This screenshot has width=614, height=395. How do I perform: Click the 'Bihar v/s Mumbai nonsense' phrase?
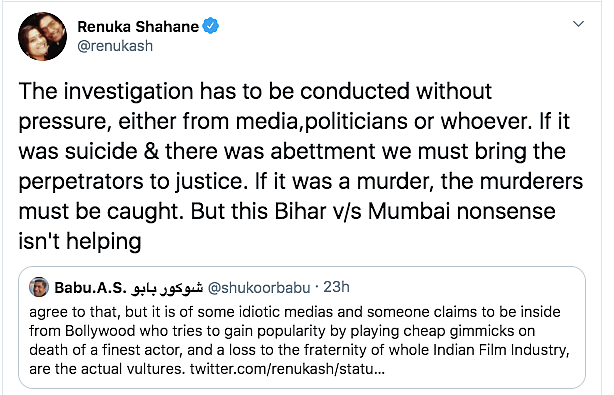click(x=415, y=212)
